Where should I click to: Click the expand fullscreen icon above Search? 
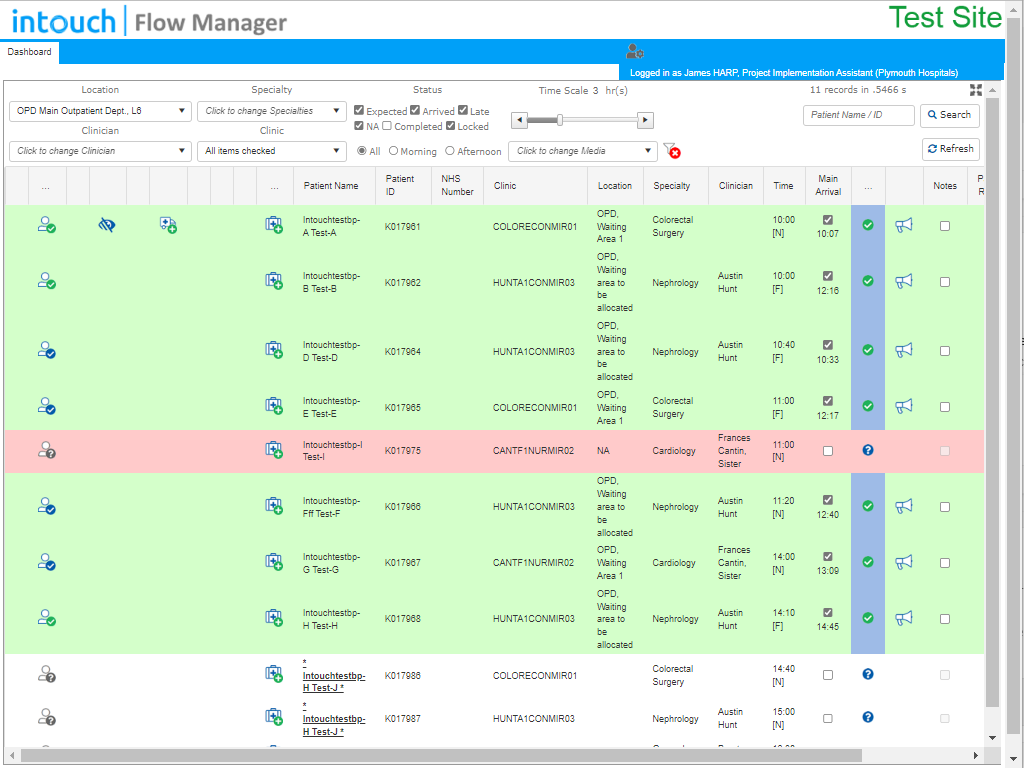pos(976,90)
